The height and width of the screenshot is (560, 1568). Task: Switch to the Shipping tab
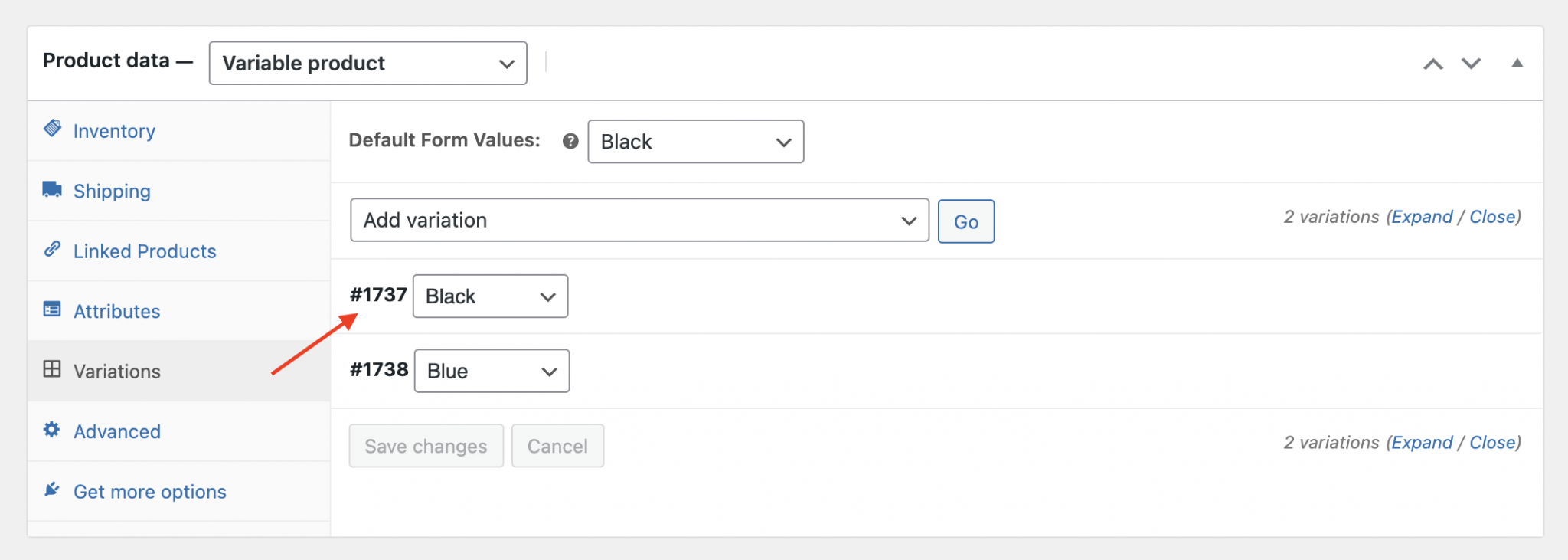[x=113, y=190]
